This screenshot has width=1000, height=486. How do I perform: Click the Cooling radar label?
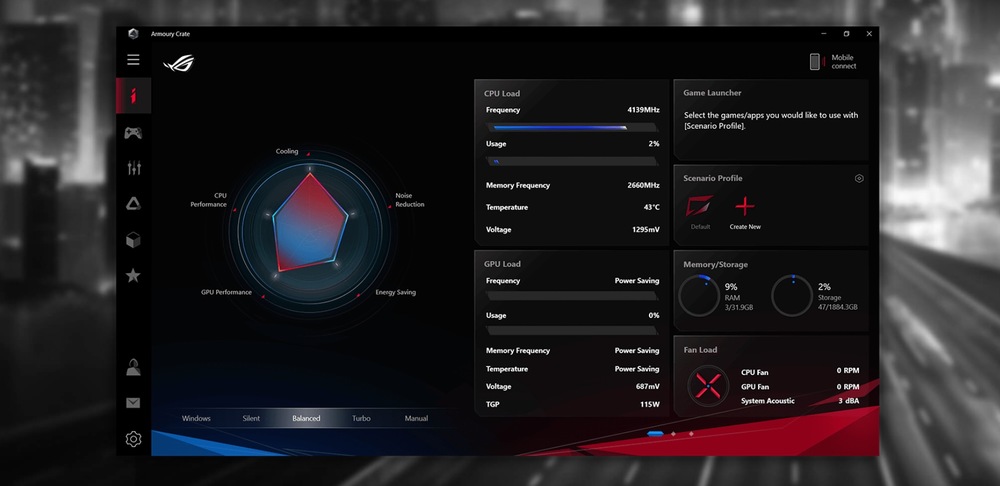pos(287,152)
